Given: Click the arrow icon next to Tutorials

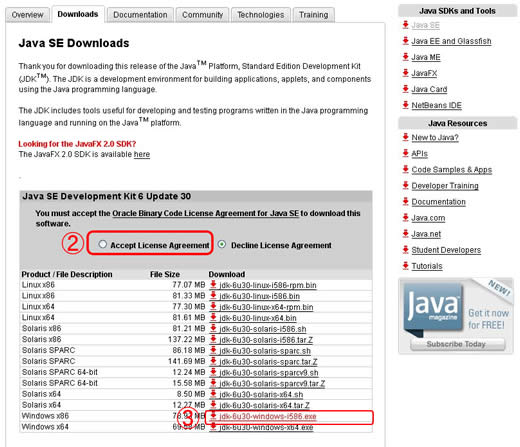Looking at the screenshot, I should click(x=406, y=266).
